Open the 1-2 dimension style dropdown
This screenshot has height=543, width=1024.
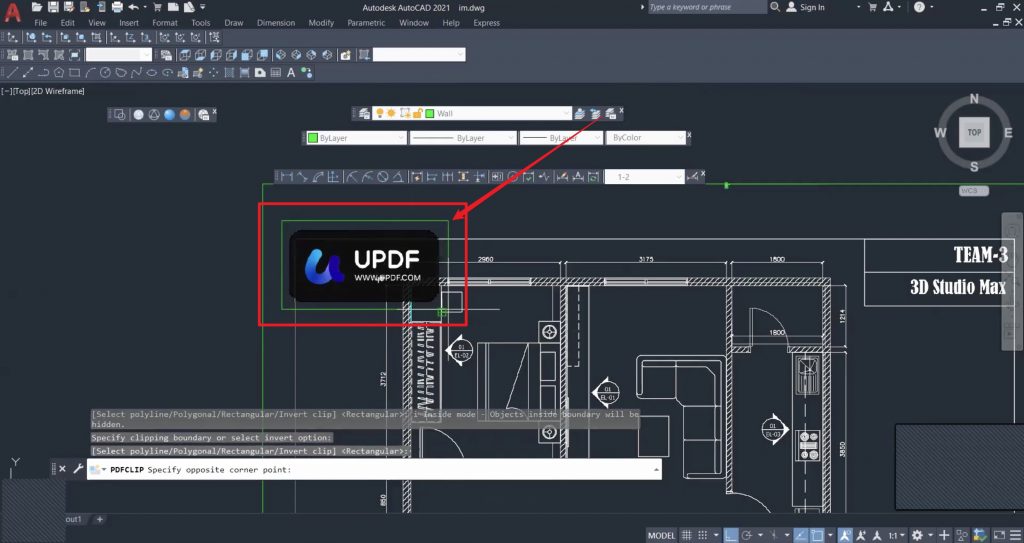[679, 177]
